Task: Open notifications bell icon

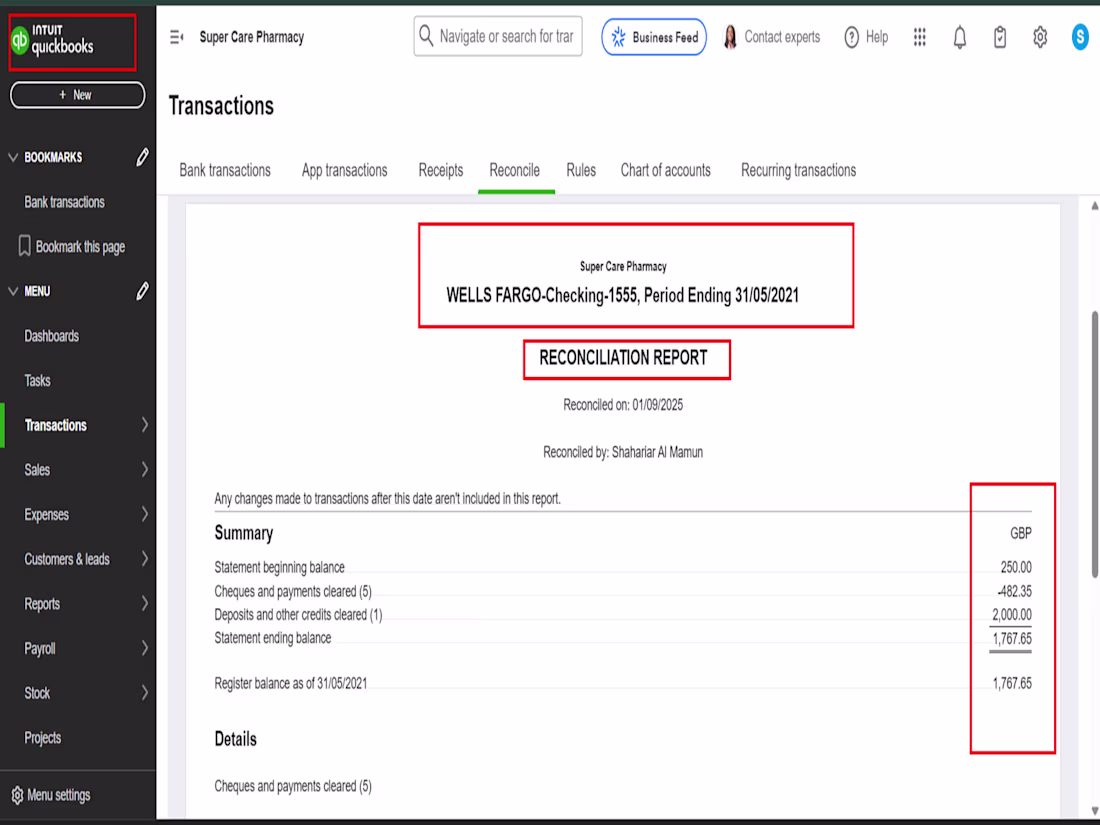Action: 960,37
